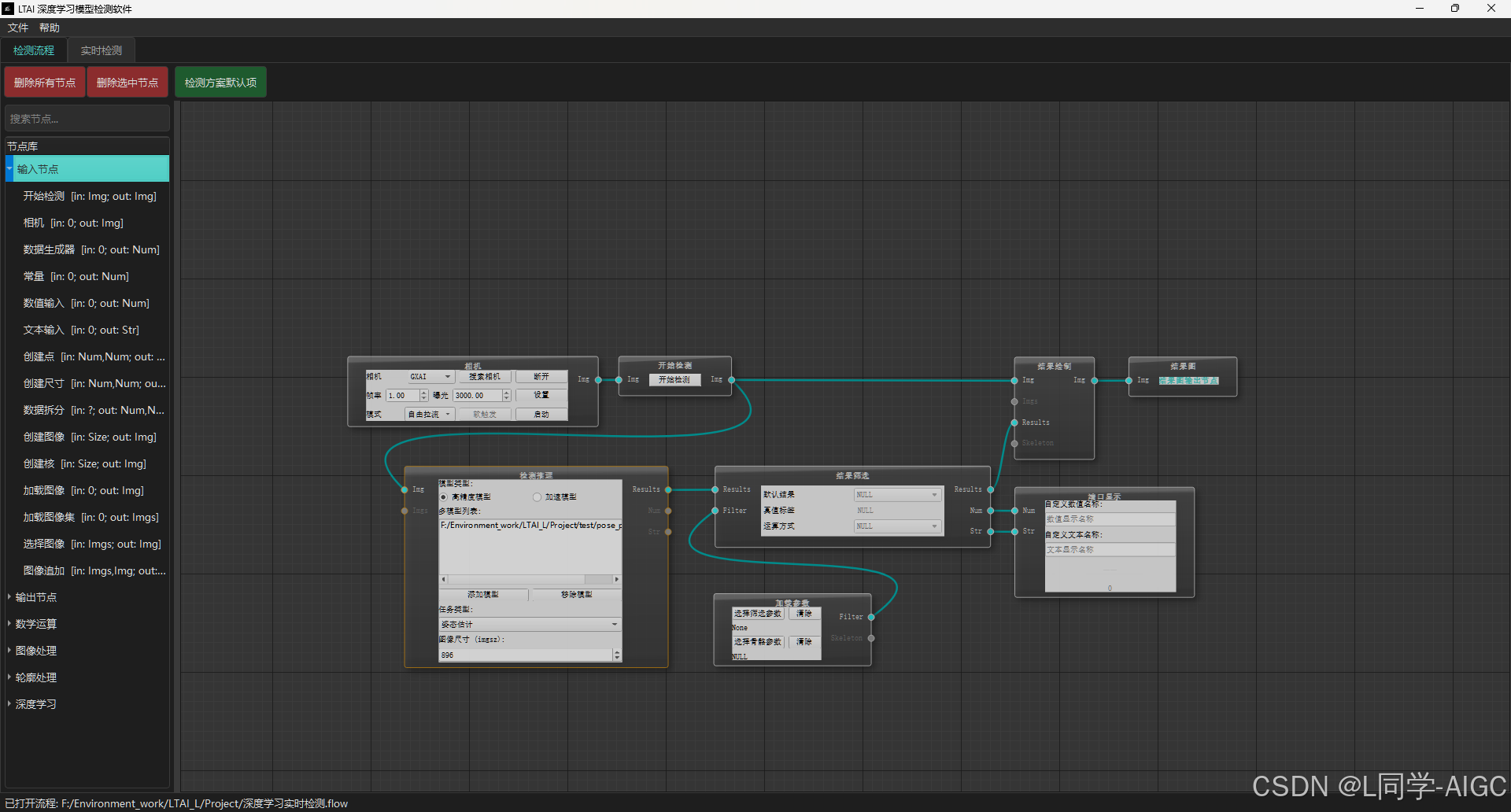Select the 高精度模型 radio button
This screenshot has width=1511, height=812.
coord(444,497)
